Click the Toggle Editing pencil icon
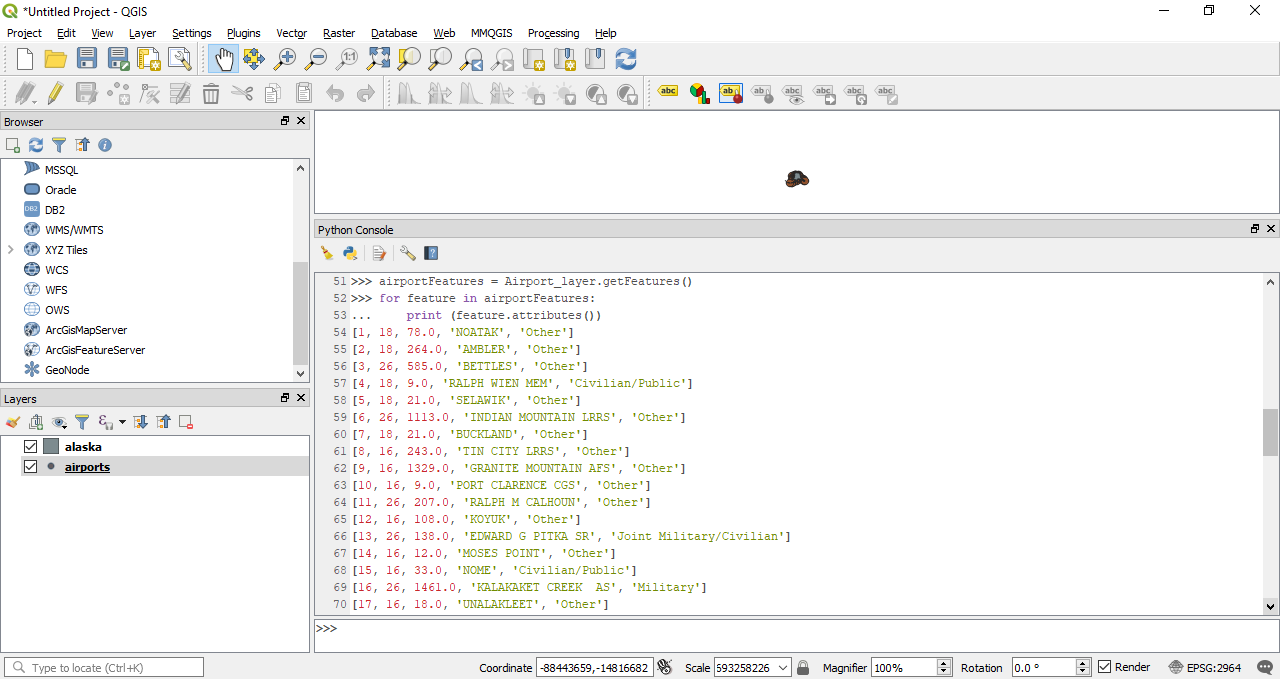Screen dimensions: 1280x679 point(56,93)
